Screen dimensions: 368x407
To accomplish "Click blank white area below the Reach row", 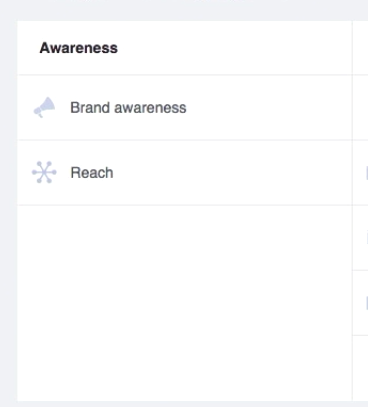I will (x=184, y=303).
